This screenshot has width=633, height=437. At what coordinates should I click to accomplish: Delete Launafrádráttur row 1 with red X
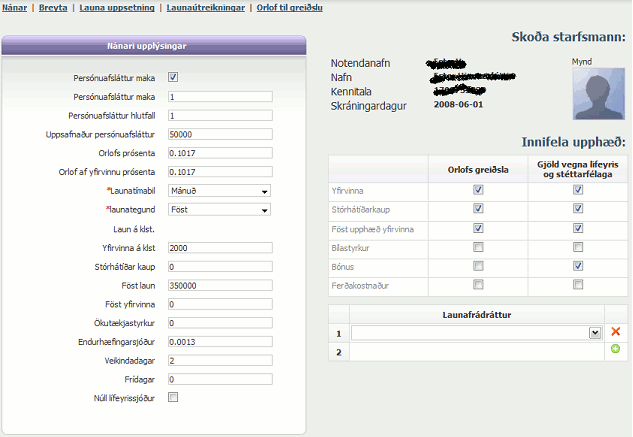point(615,332)
